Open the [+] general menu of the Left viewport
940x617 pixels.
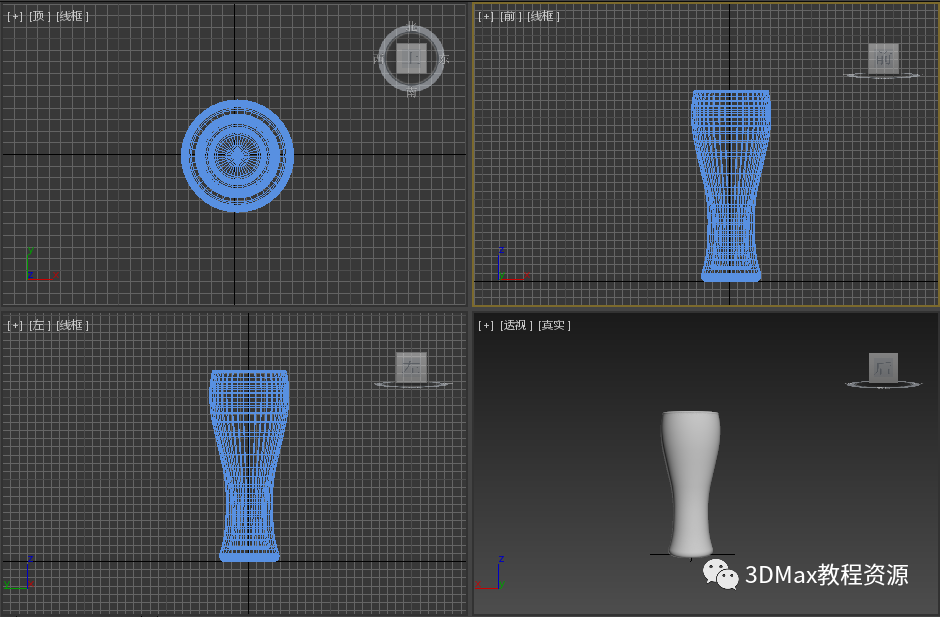tap(14, 325)
